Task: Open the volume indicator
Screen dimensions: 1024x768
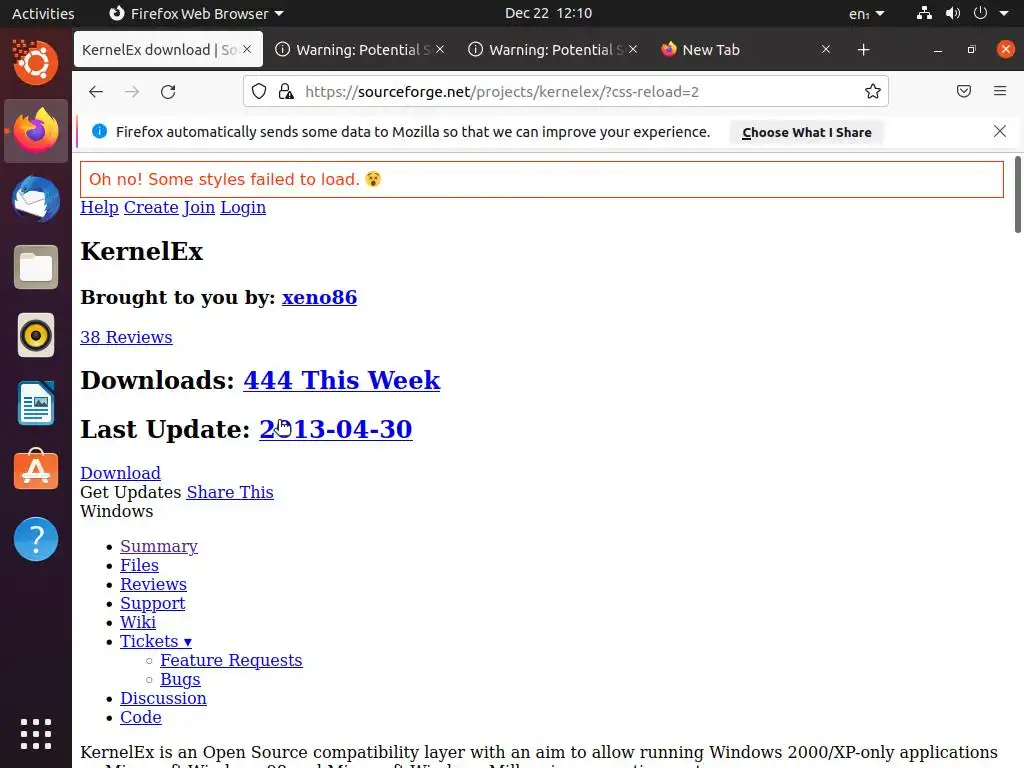Action: click(x=953, y=13)
